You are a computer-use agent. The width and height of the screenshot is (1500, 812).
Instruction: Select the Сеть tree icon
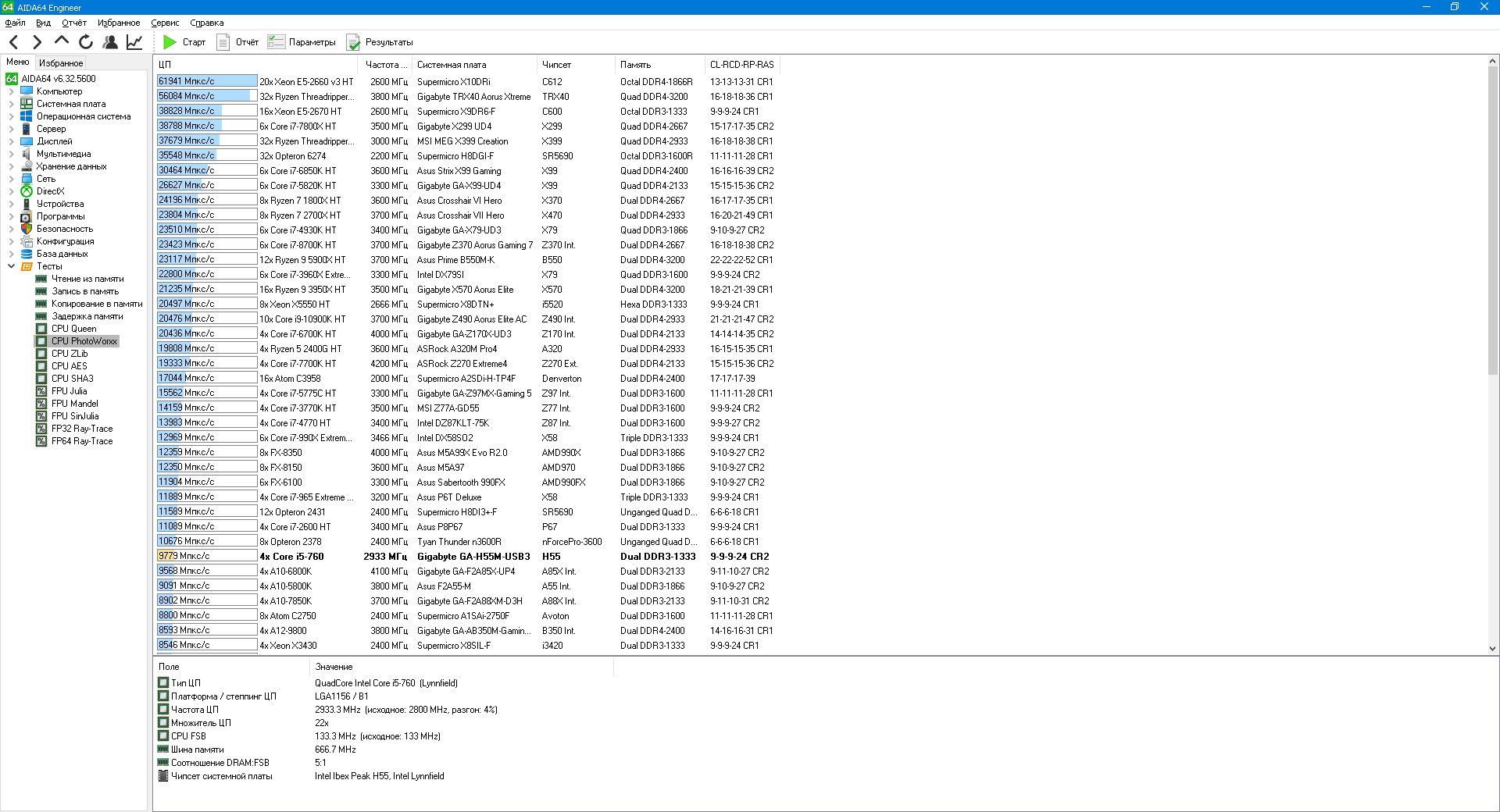(27, 179)
